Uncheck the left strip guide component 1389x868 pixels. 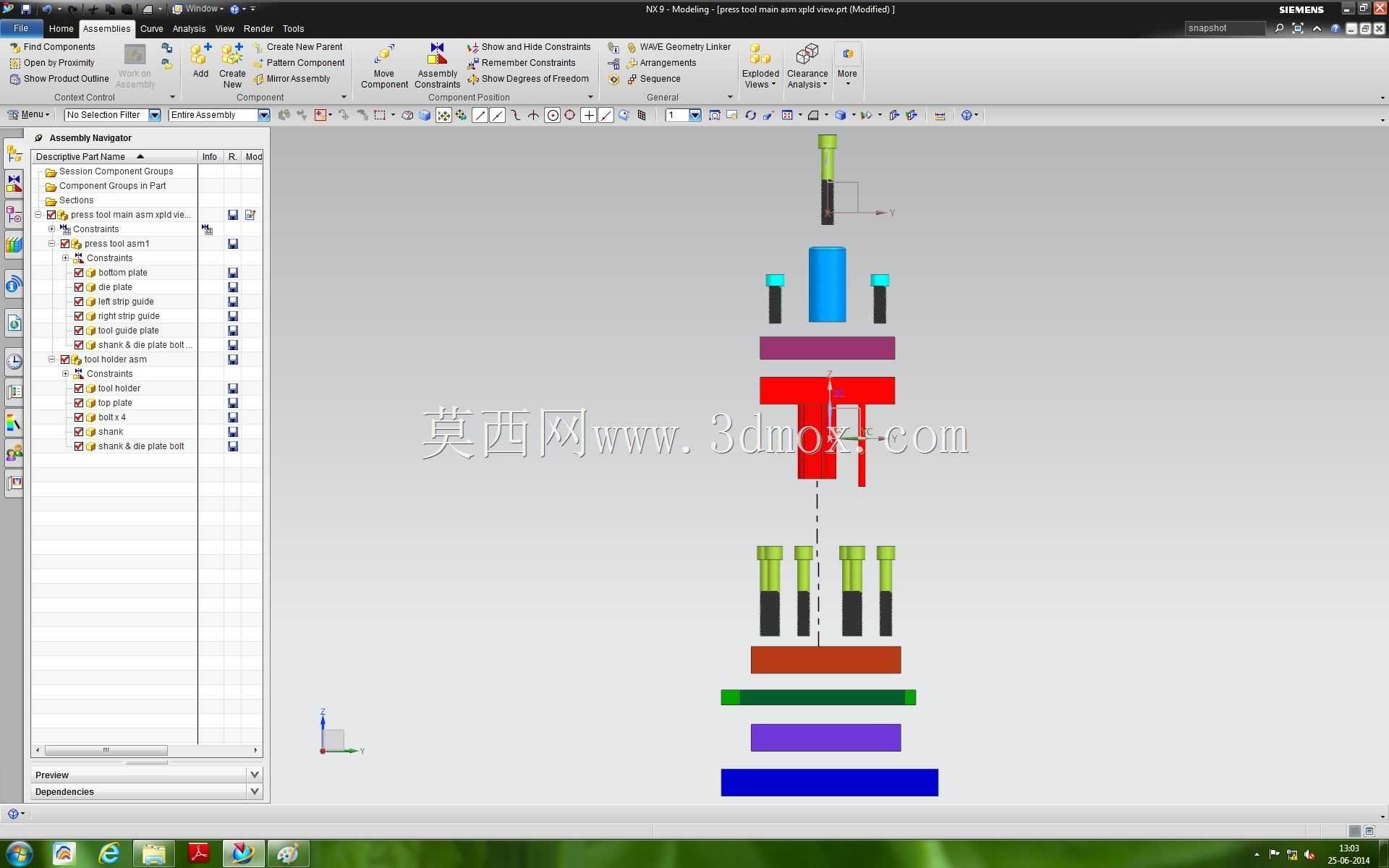pyautogui.click(x=79, y=302)
